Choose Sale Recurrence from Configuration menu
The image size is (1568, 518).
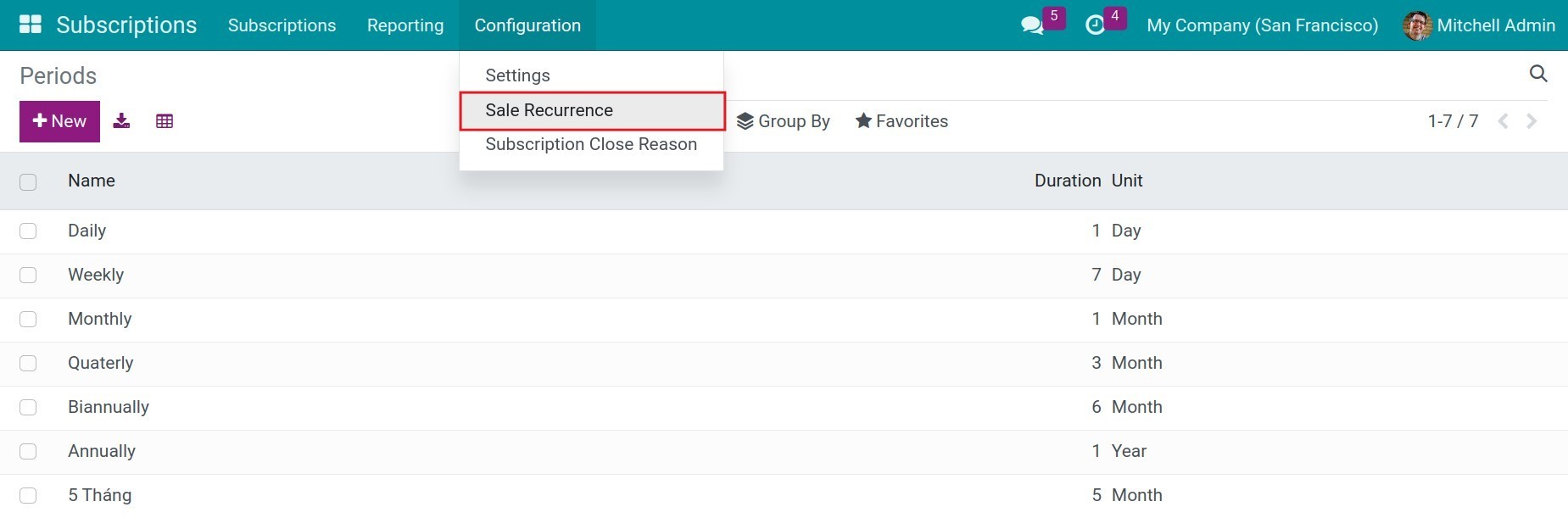[x=549, y=110]
